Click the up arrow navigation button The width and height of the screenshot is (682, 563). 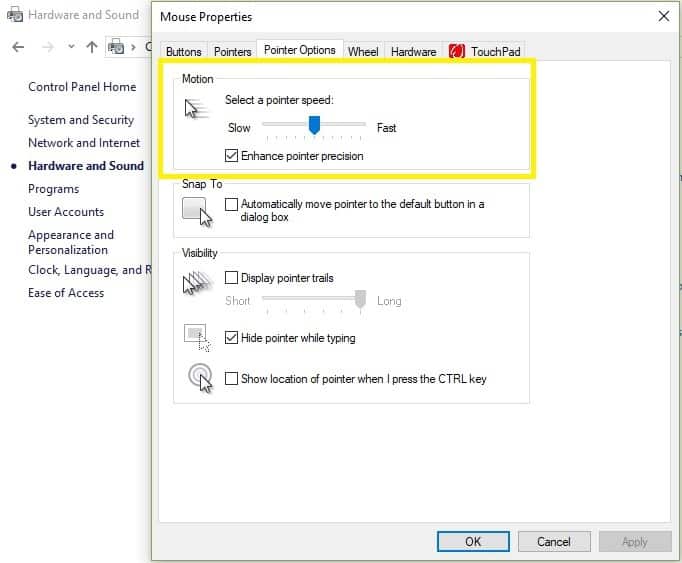[x=92, y=47]
